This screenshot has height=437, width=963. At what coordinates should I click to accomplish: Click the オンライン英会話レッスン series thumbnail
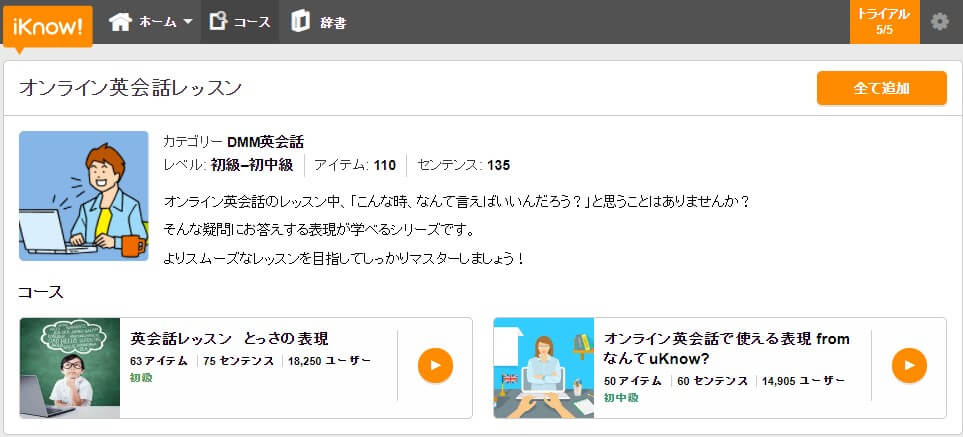click(84, 196)
